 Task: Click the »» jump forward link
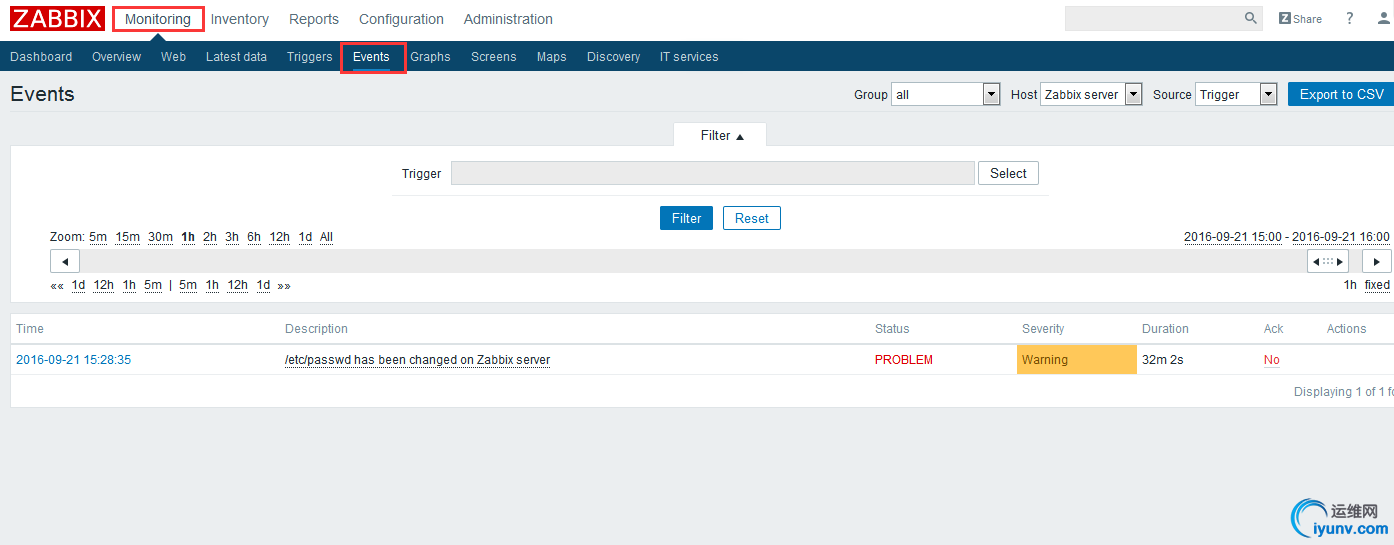pos(284,285)
